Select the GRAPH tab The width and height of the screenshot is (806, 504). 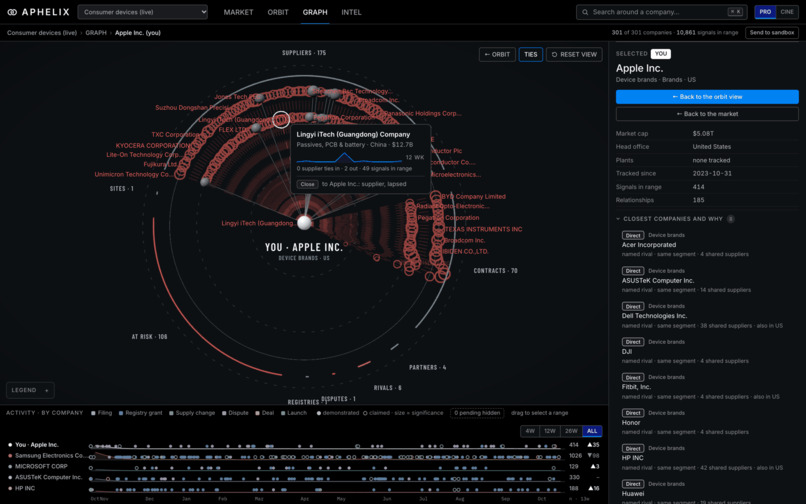point(315,12)
